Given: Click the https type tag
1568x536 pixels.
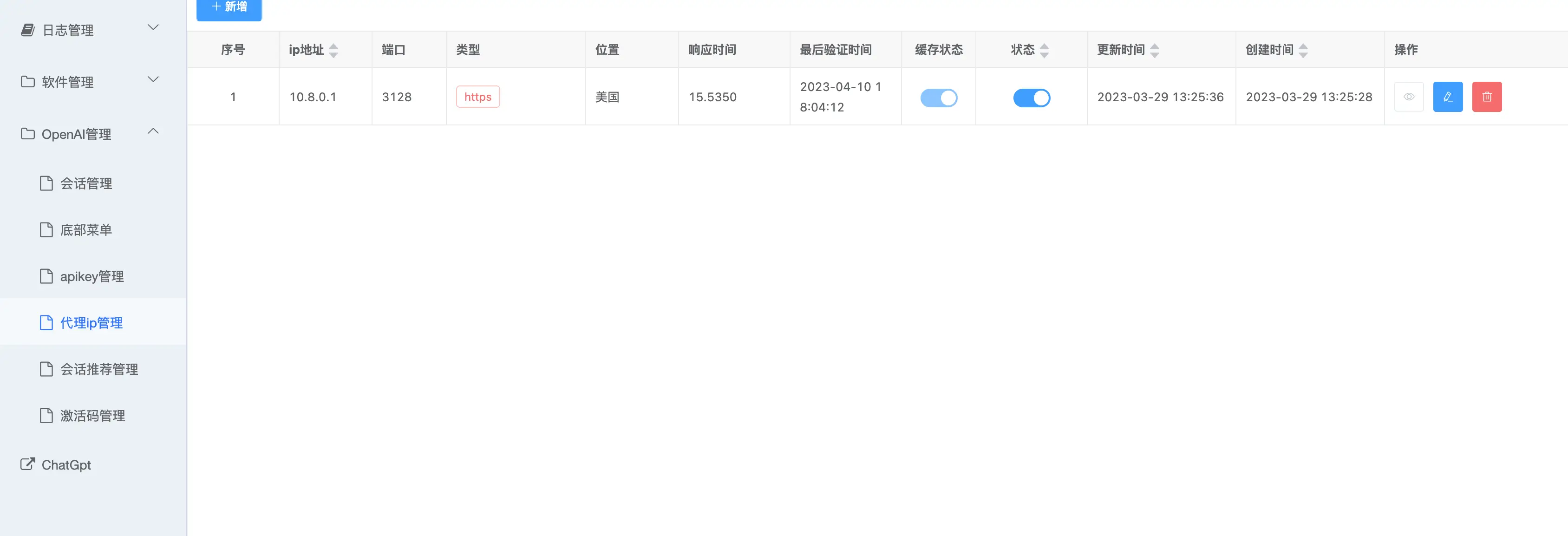Looking at the screenshot, I should click(x=478, y=97).
